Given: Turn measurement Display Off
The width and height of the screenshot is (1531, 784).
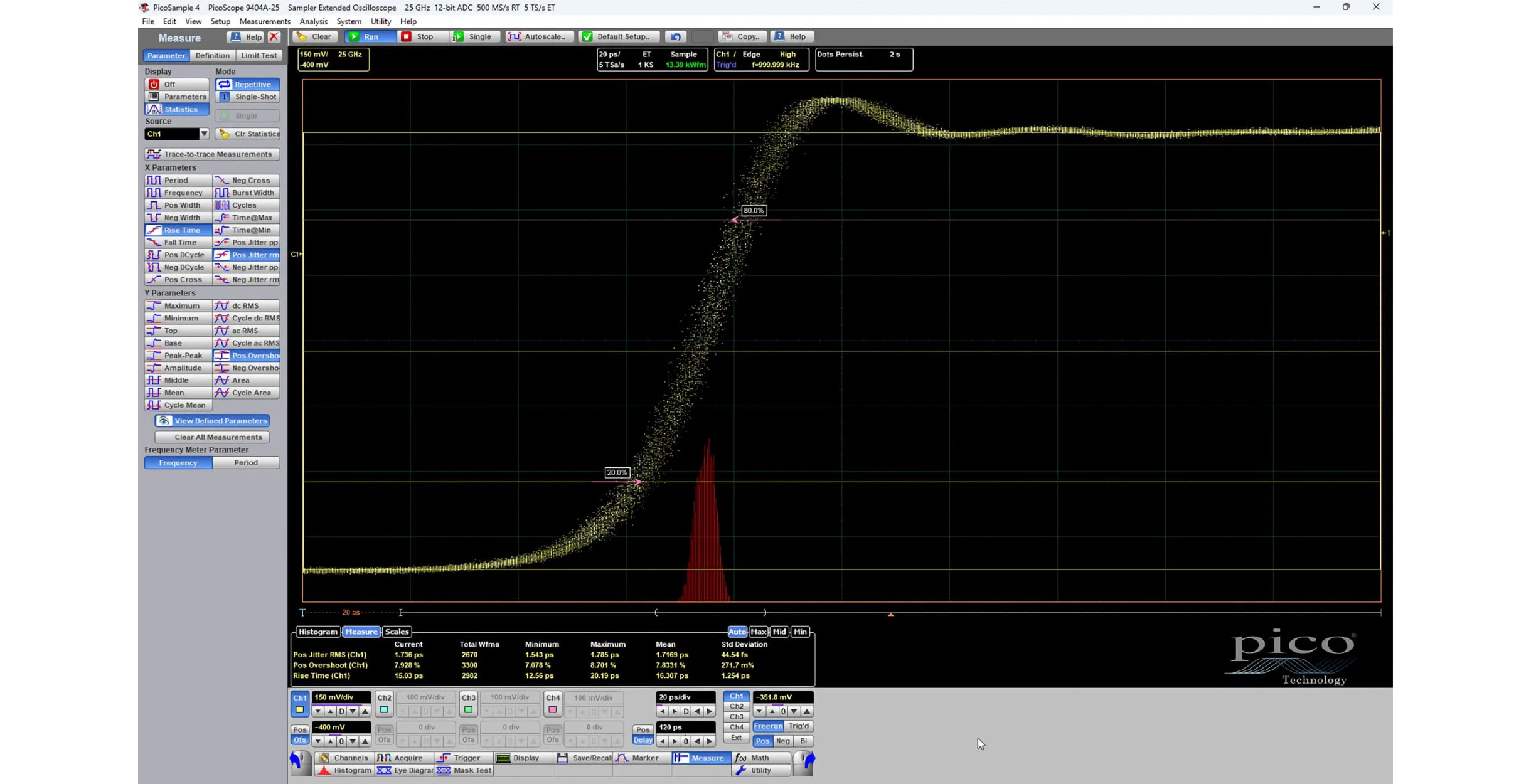Looking at the screenshot, I should (x=177, y=84).
